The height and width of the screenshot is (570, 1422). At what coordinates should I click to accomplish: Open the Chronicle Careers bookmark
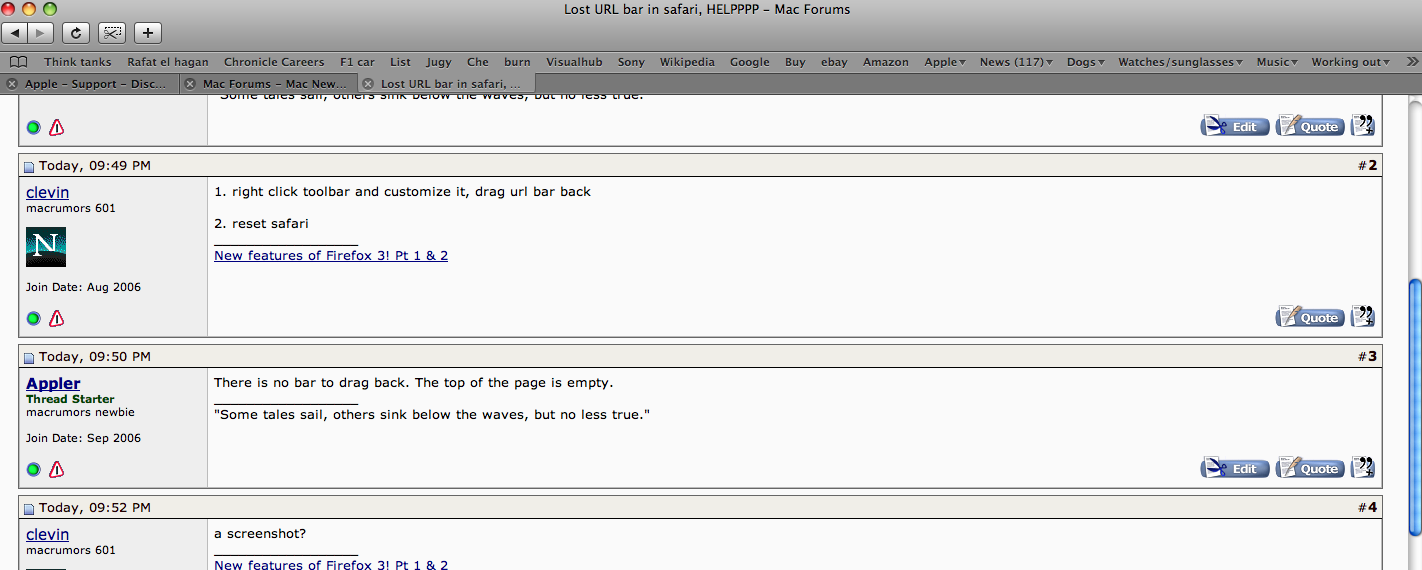[x=274, y=62]
